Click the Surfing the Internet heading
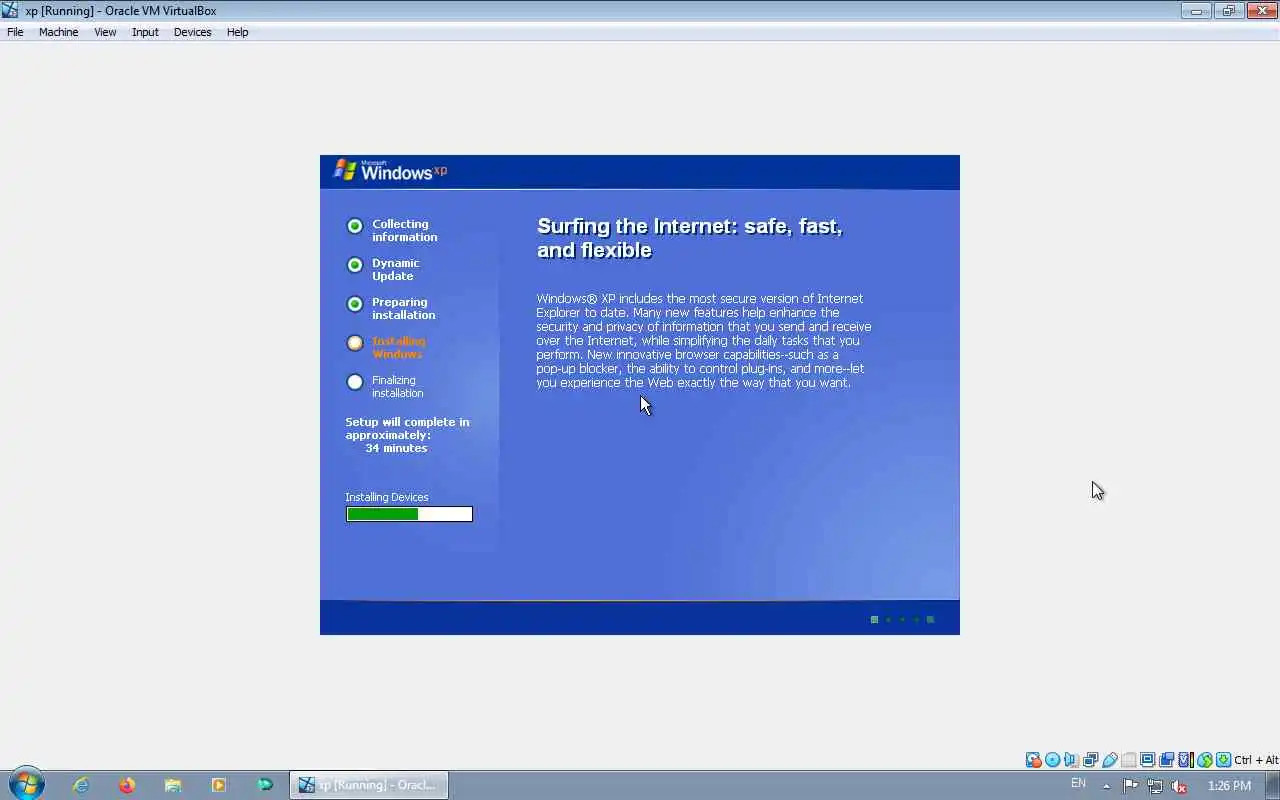The width and height of the screenshot is (1280, 800). pos(690,238)
